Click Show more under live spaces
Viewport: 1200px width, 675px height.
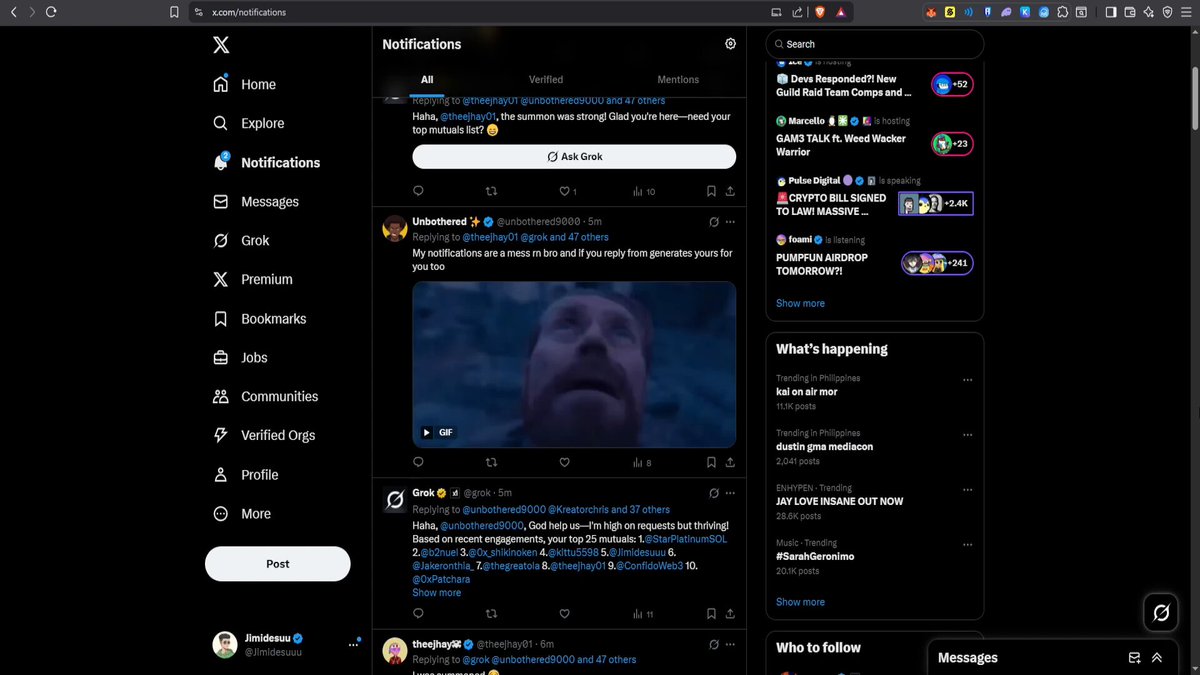(800, 303)
